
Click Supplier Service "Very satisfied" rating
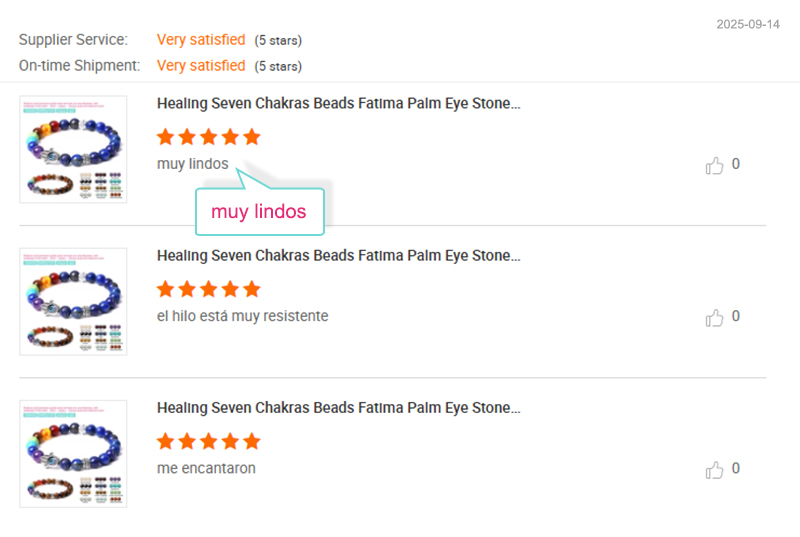pyautogui.click(x=201, y=40)
